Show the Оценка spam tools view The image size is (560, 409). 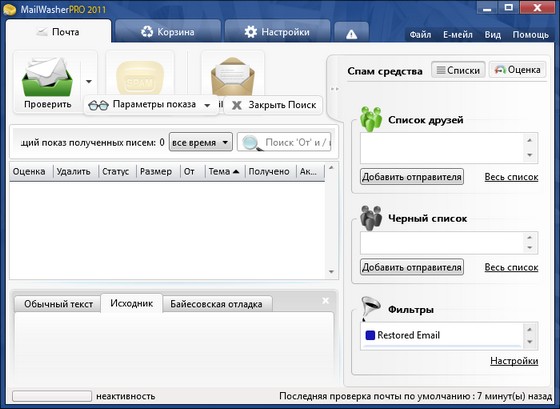pos(517,70)
